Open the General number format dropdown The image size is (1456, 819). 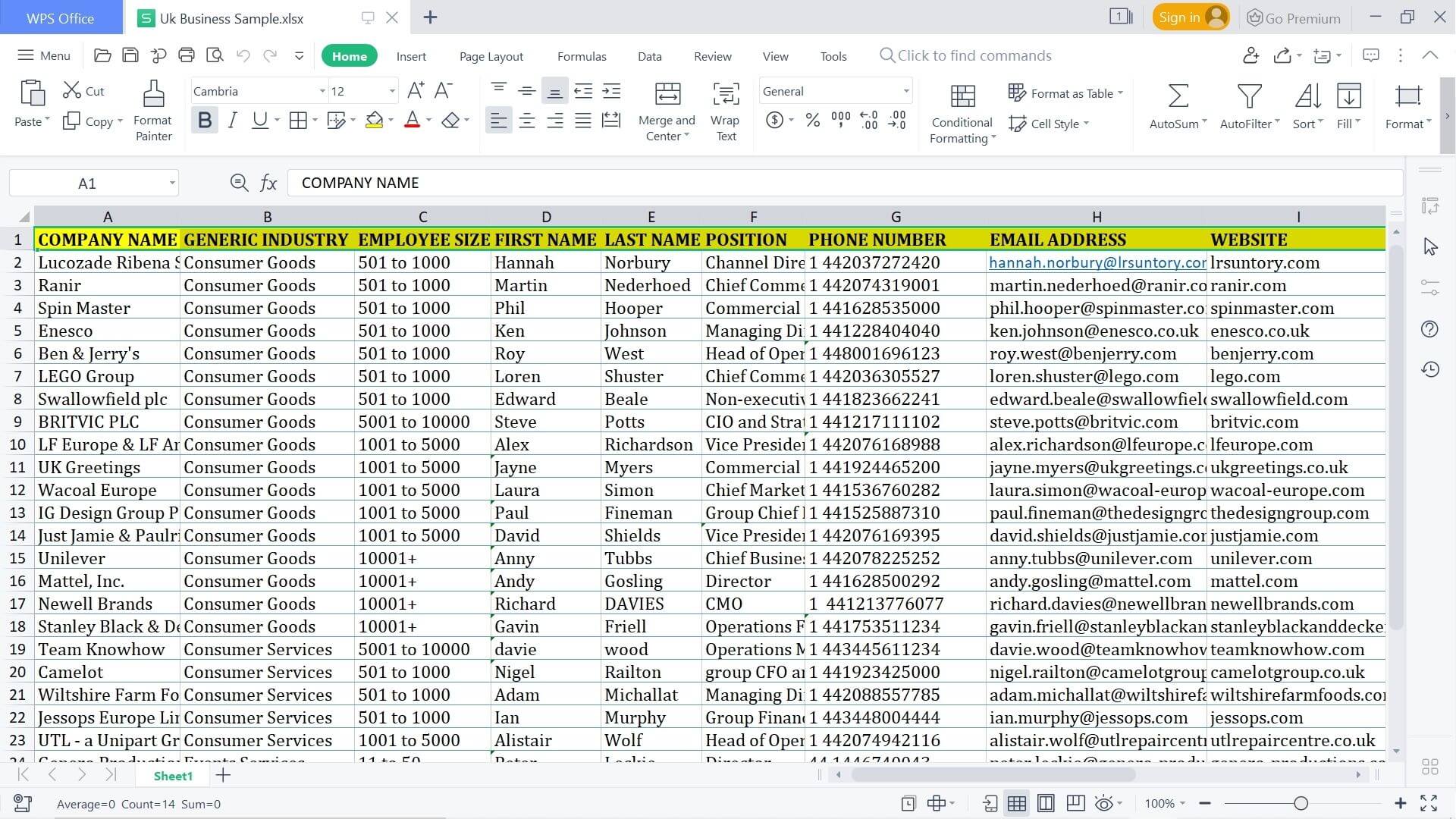[906, 92]
